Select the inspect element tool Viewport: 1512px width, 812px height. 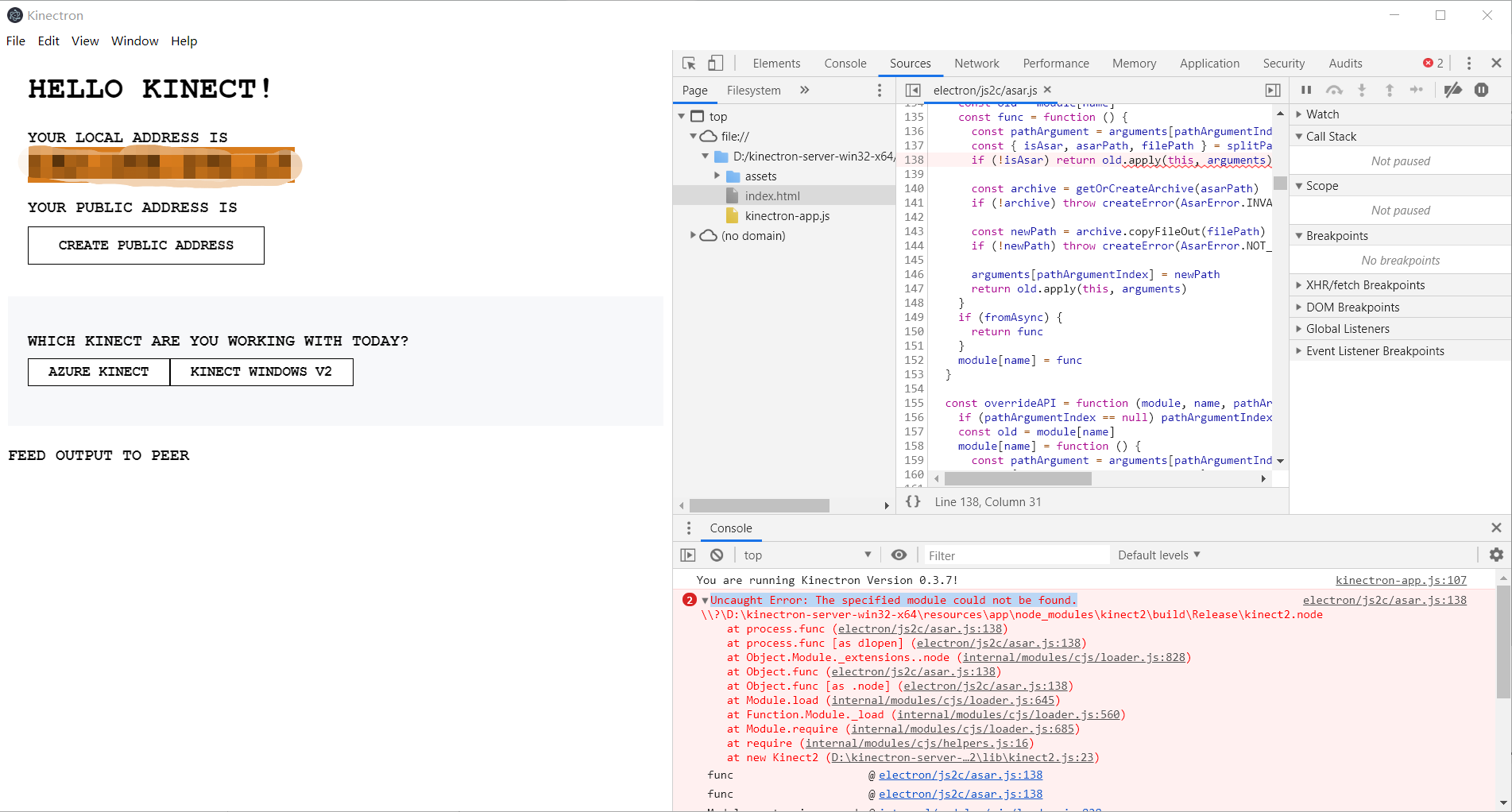click(688, 63)
